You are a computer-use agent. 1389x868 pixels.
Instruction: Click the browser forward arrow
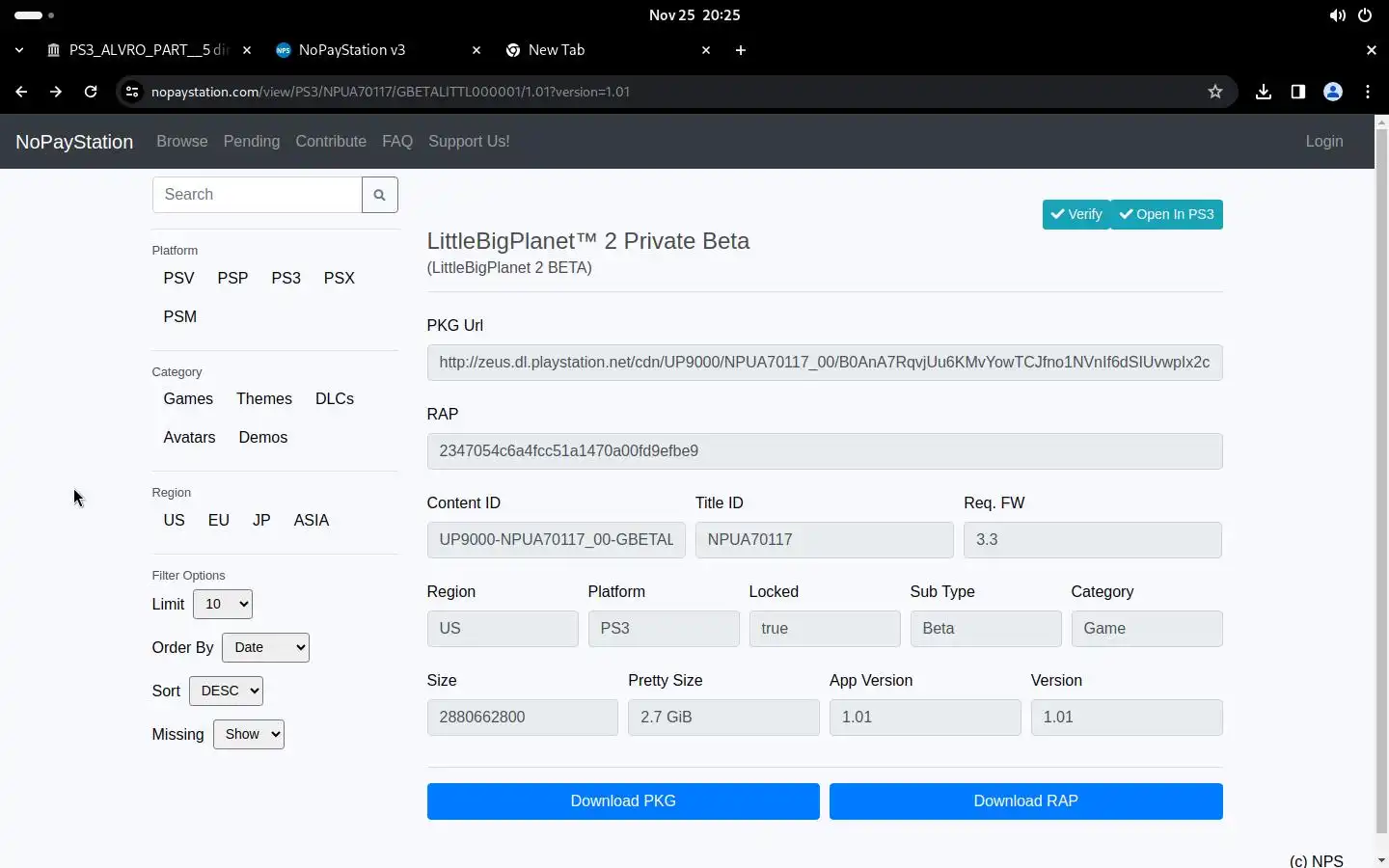tap(56, 92)
